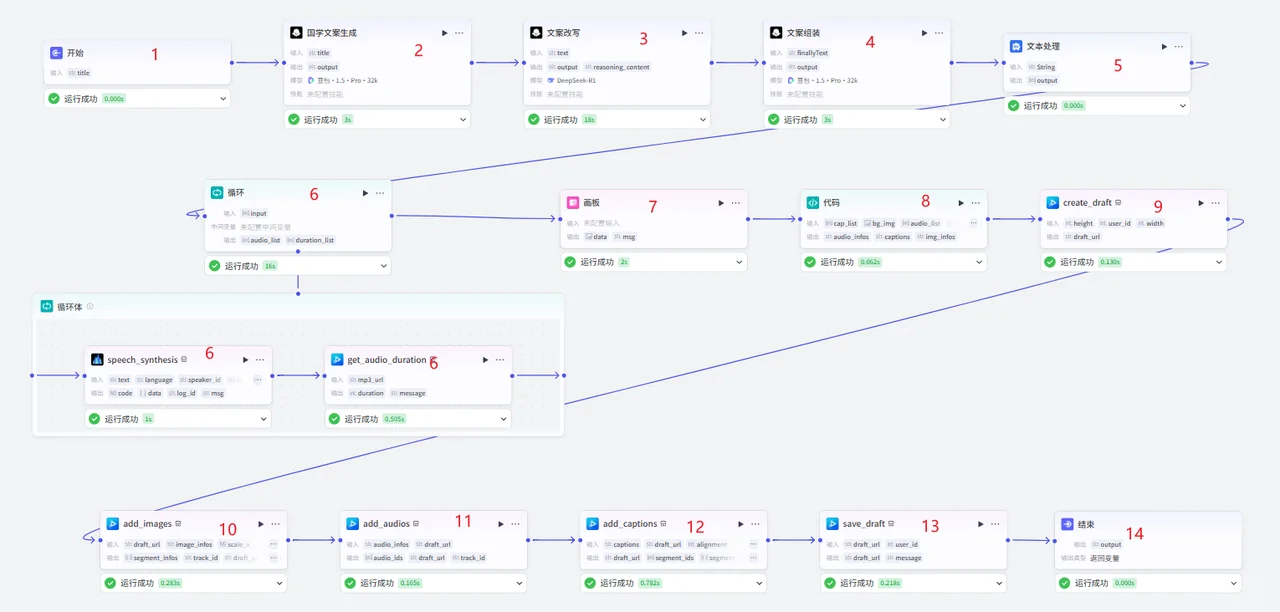Open the more options menu on 国学文案生成
Viewport: 1280px width, 612px height.
(x=459, y=33)
